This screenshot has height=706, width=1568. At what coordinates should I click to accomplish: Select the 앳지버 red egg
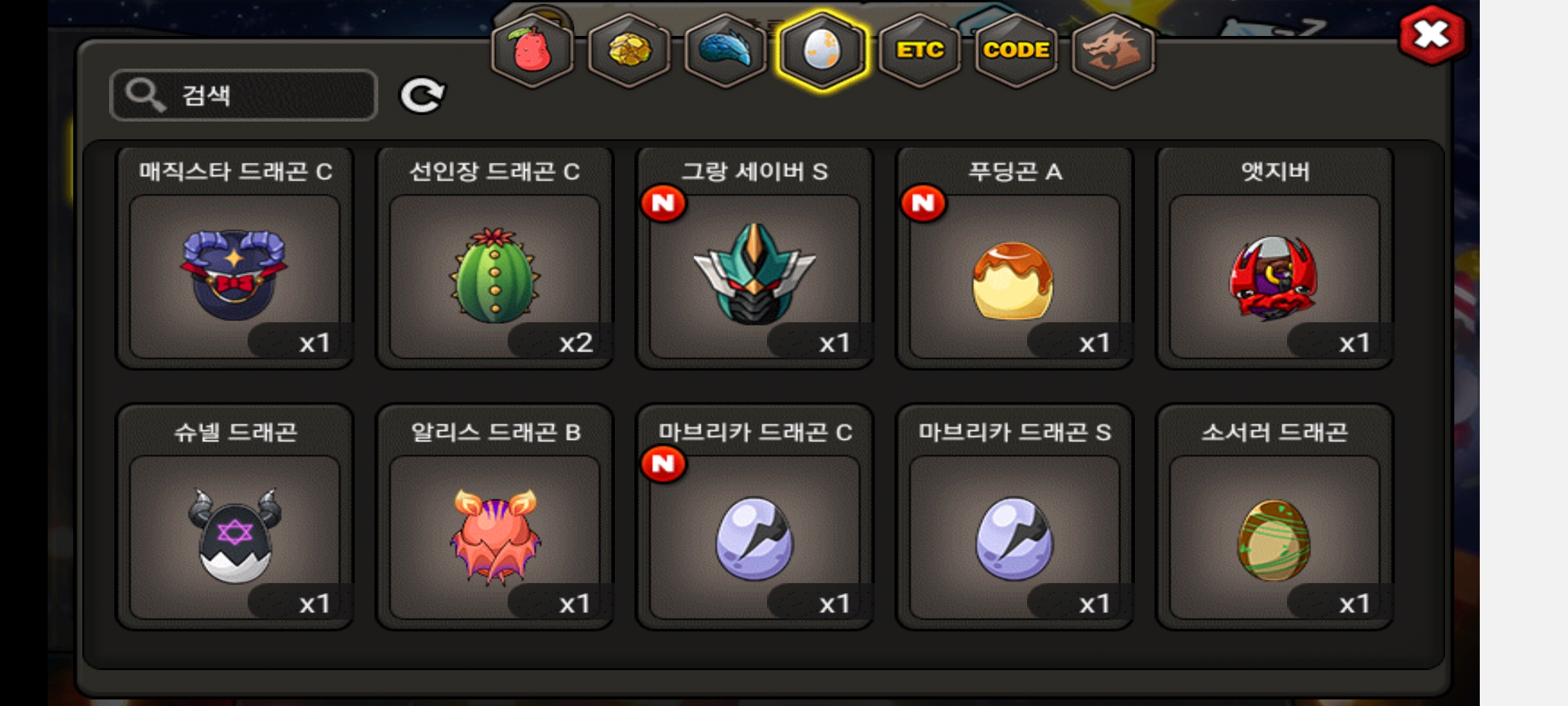point(1275,258)
